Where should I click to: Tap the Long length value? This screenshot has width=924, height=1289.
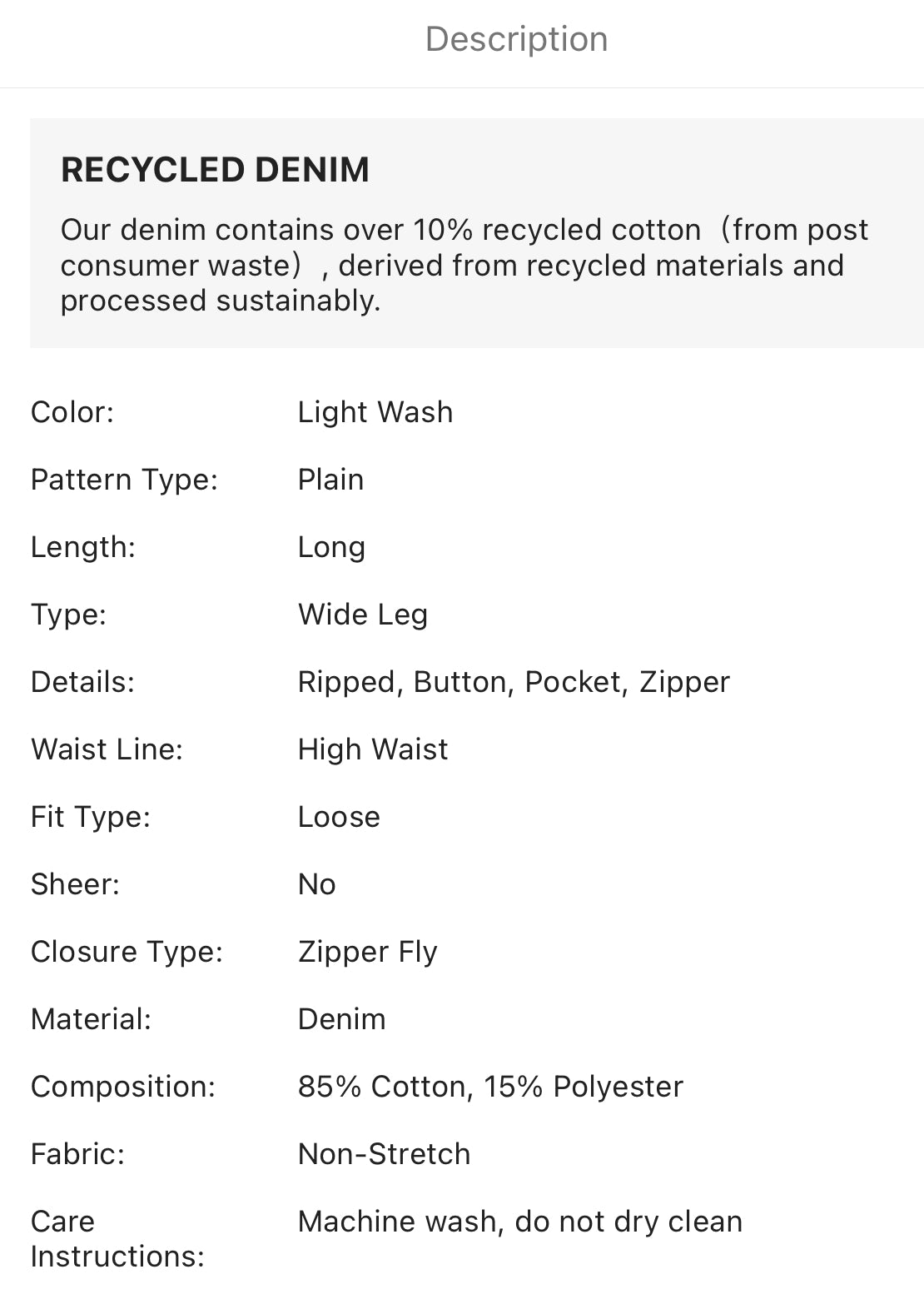331,547
